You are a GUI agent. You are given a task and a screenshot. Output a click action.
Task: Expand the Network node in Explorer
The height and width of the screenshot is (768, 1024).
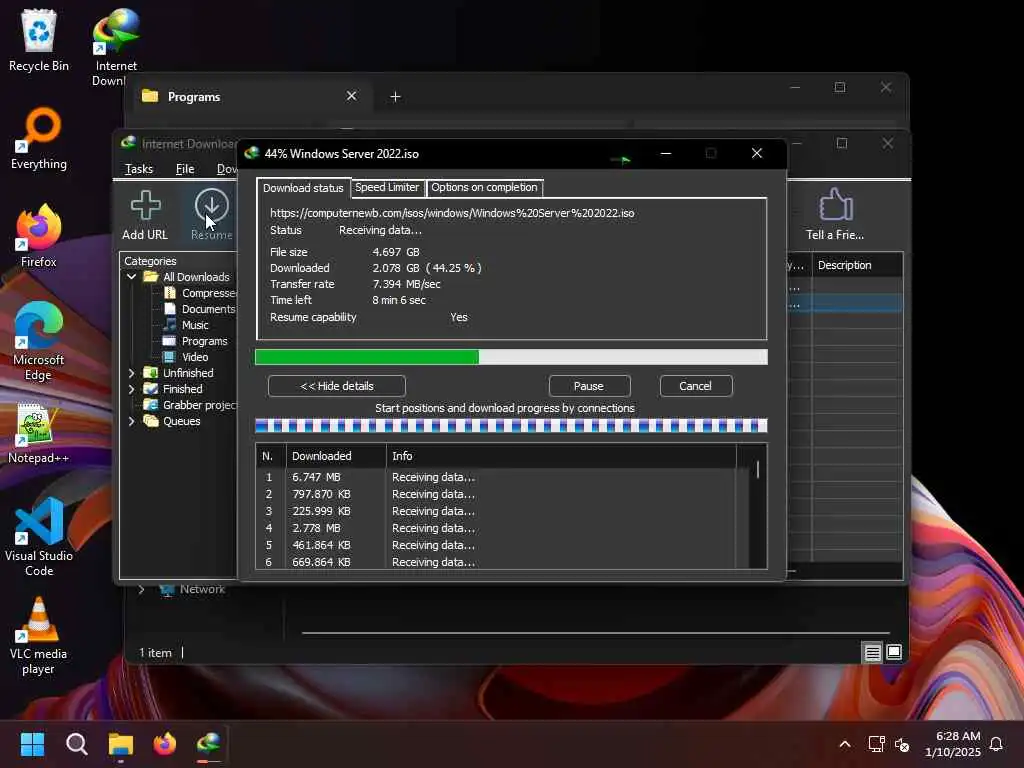point(141,589)
